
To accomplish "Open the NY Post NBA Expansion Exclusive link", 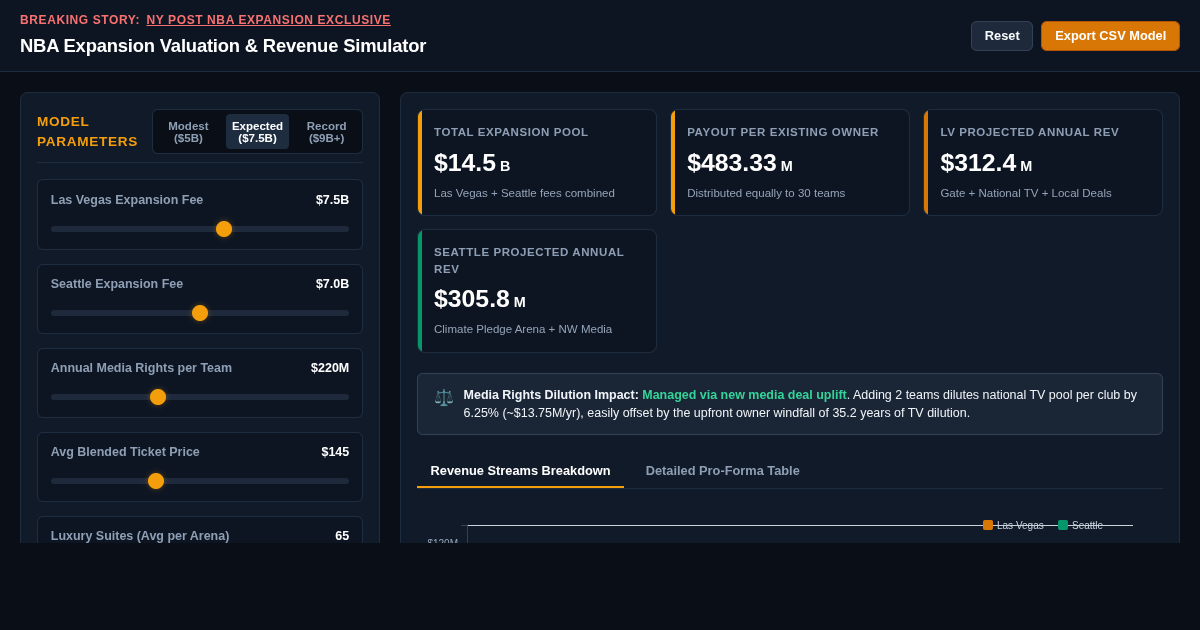I will coord(269,20).
